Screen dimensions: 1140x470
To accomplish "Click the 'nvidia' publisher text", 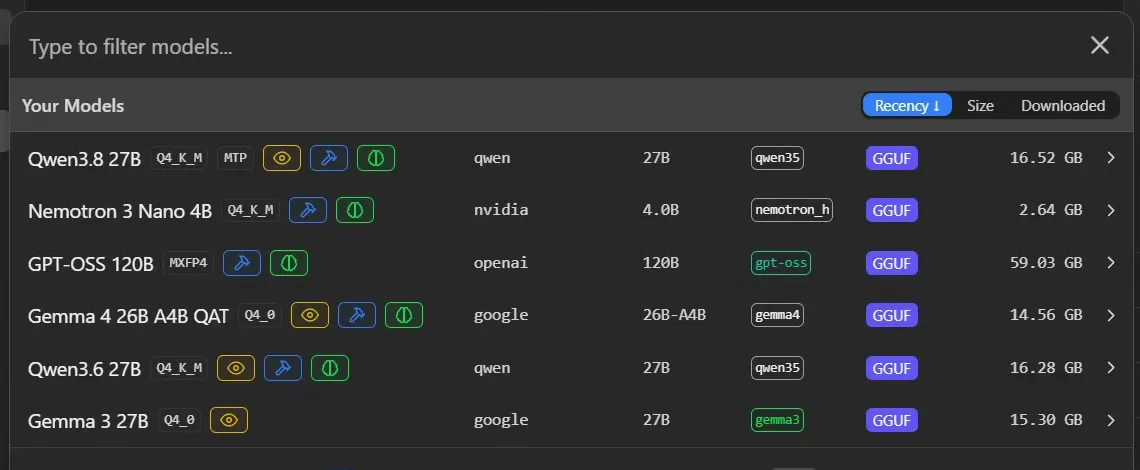I will [501, 210].
